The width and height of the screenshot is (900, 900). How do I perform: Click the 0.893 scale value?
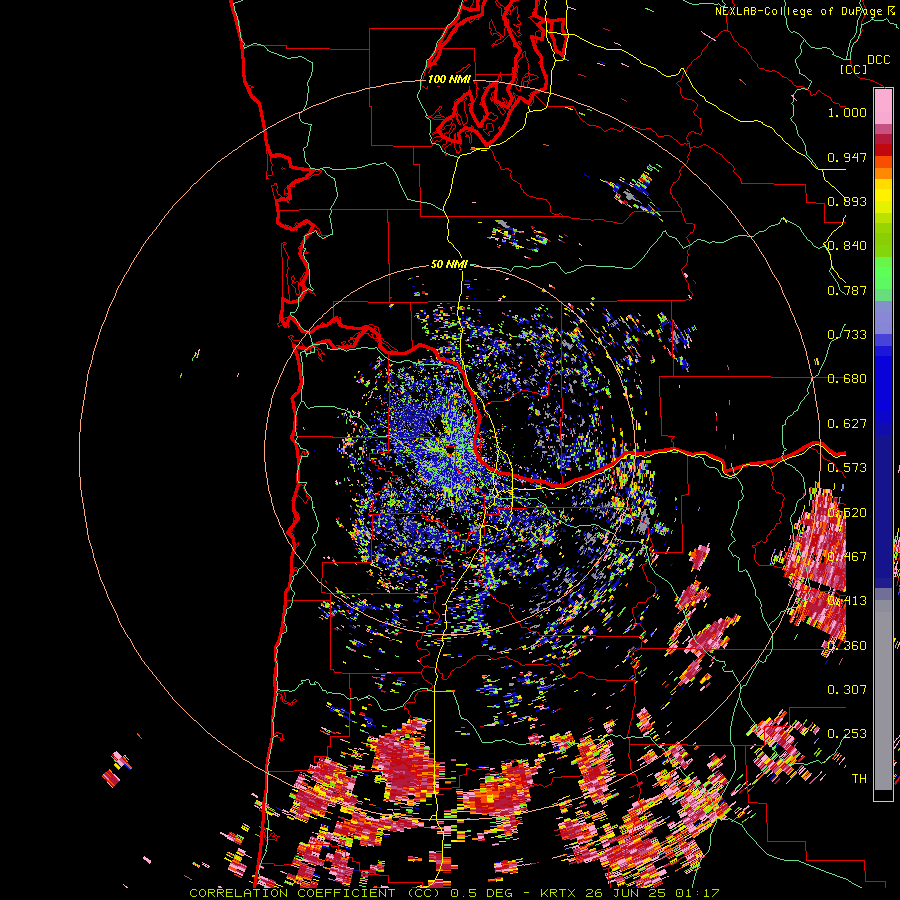pos(847,201)
